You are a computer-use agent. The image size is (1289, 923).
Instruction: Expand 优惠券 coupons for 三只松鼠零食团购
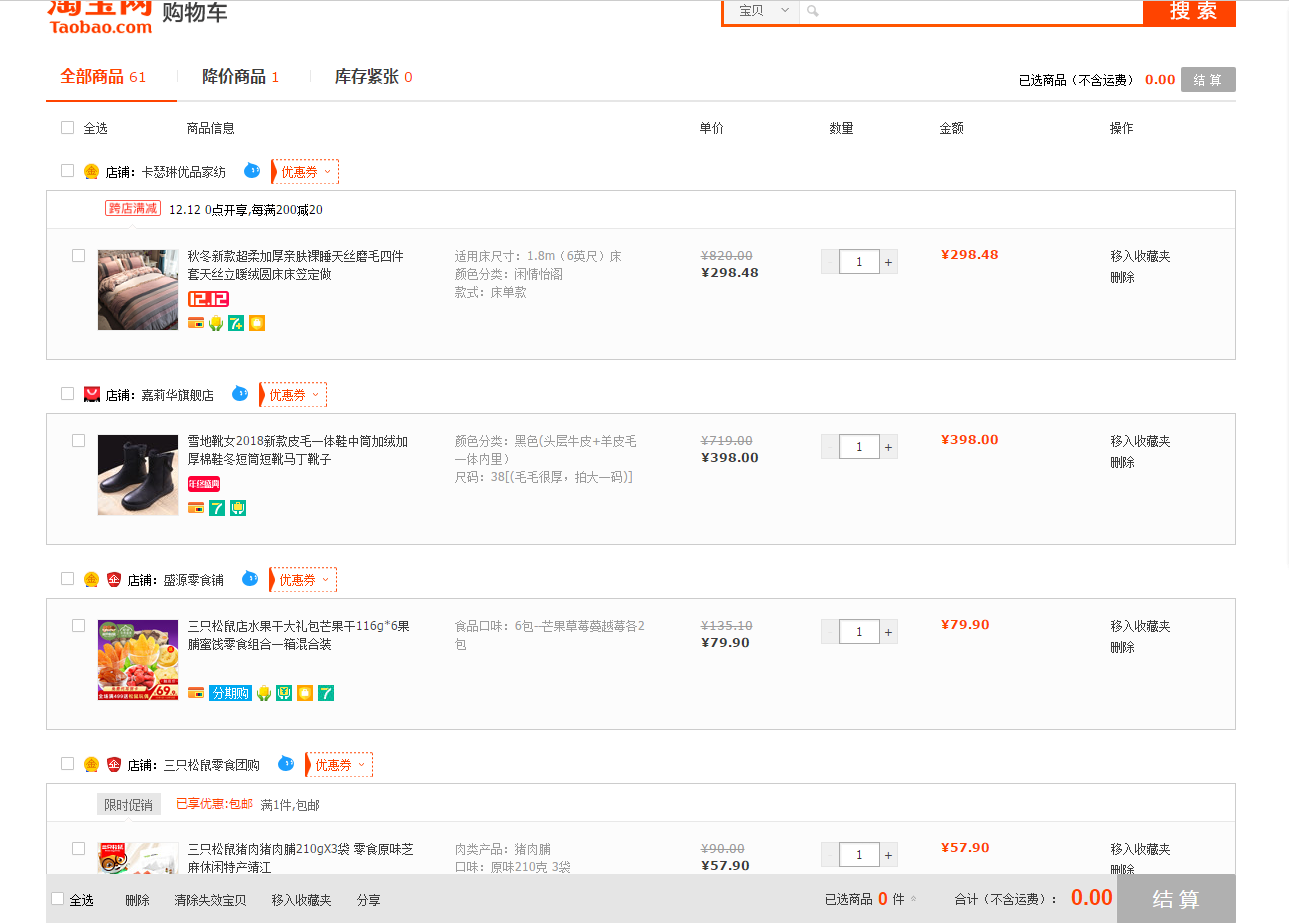(339, 765)
